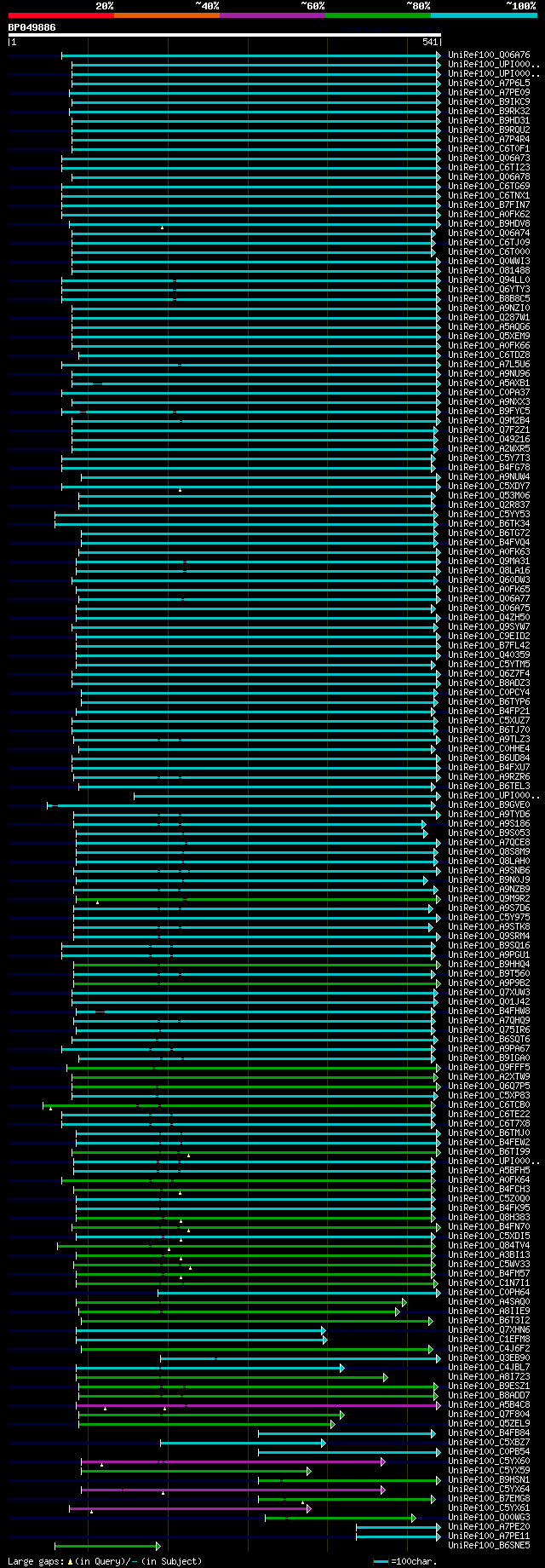Select the UniRef100_Q53M06 entry
The height and width of the screenshot is (1568, 545).
[489, 496]
